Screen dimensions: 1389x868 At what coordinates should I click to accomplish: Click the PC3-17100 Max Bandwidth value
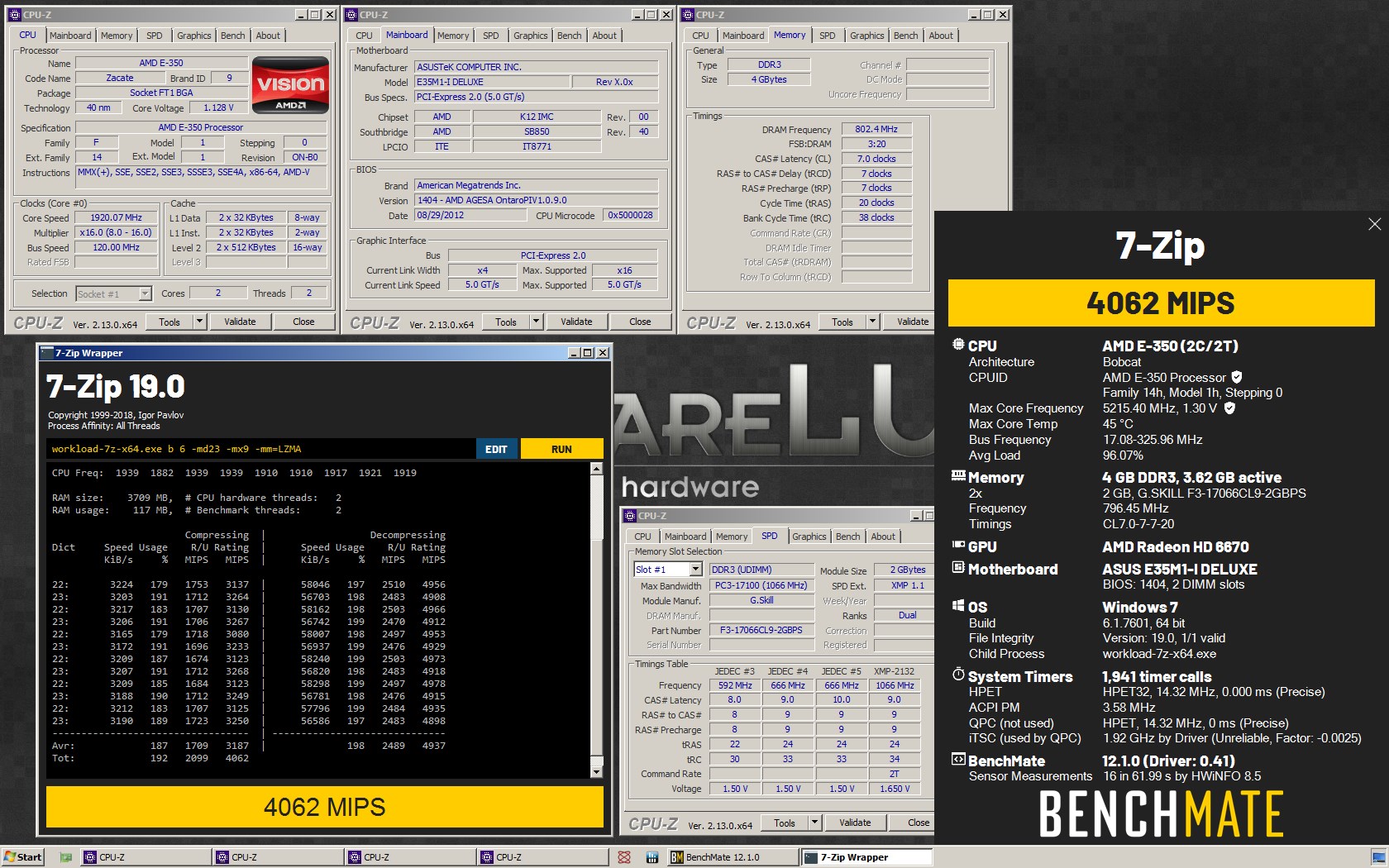click(761, 585)
